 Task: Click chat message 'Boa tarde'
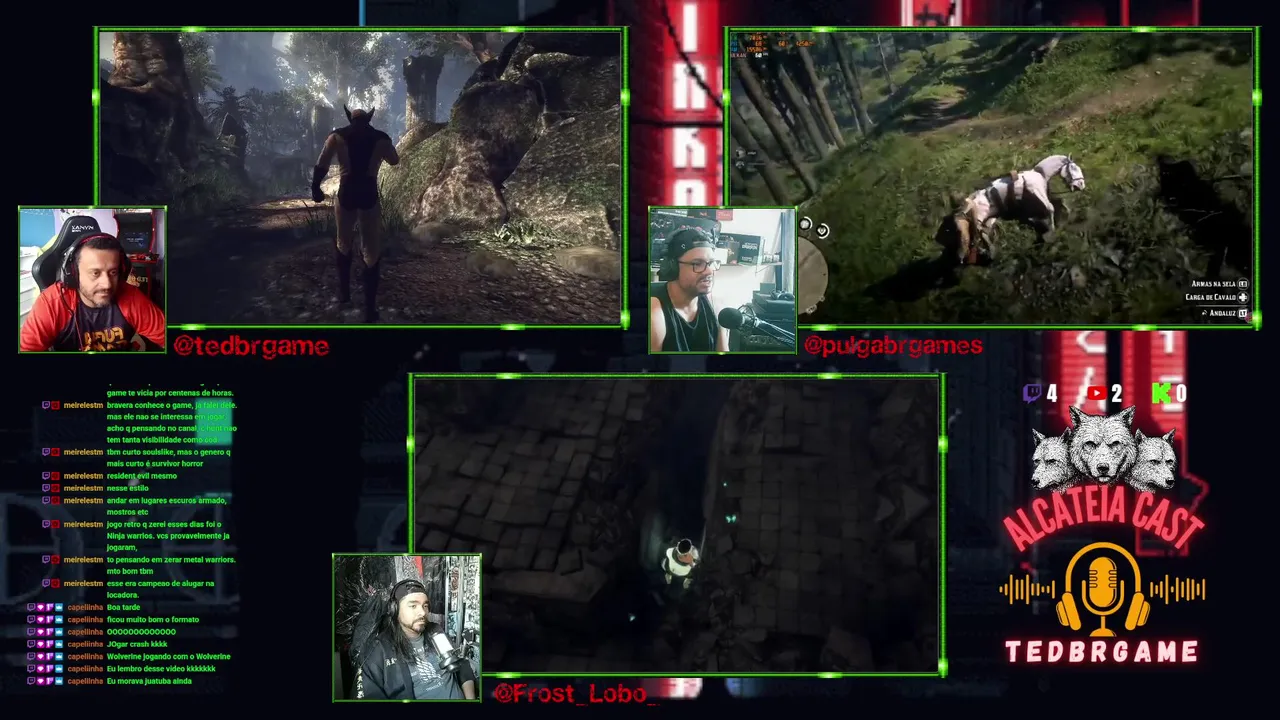point(123,608)
